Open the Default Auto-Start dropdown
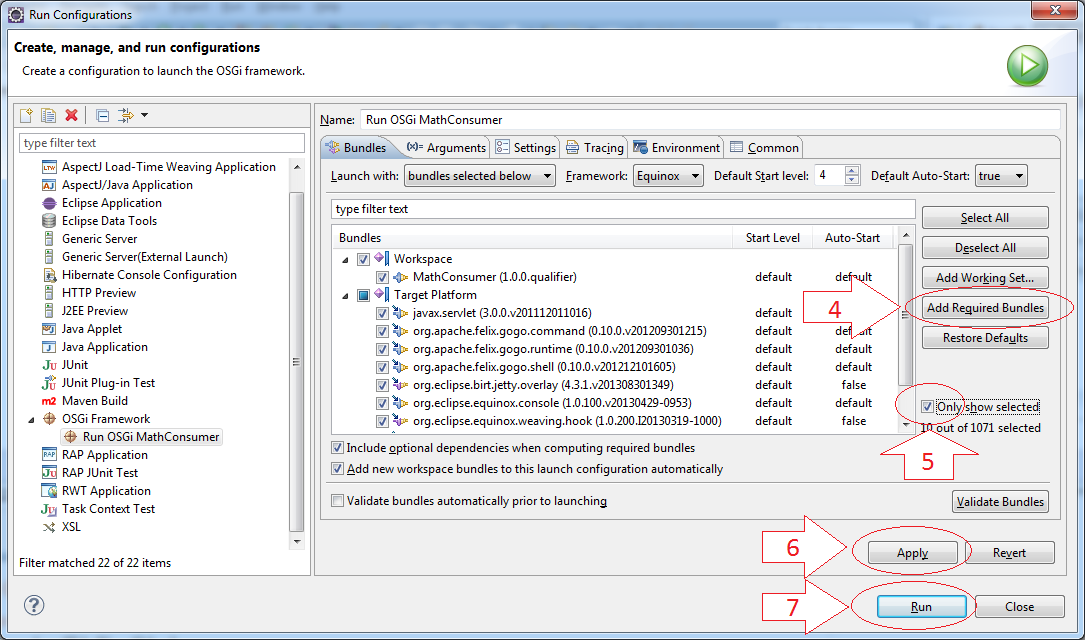This screenshot has height=640, width=1085. point(1001,176)
